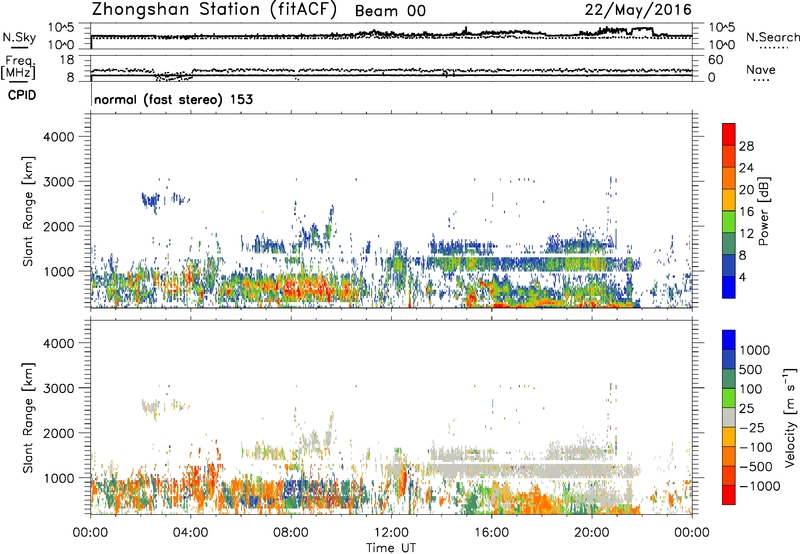800x554 pixels.
Task: Pick the bright blue Velocity segment above 1000
Action: pos(729,340)
